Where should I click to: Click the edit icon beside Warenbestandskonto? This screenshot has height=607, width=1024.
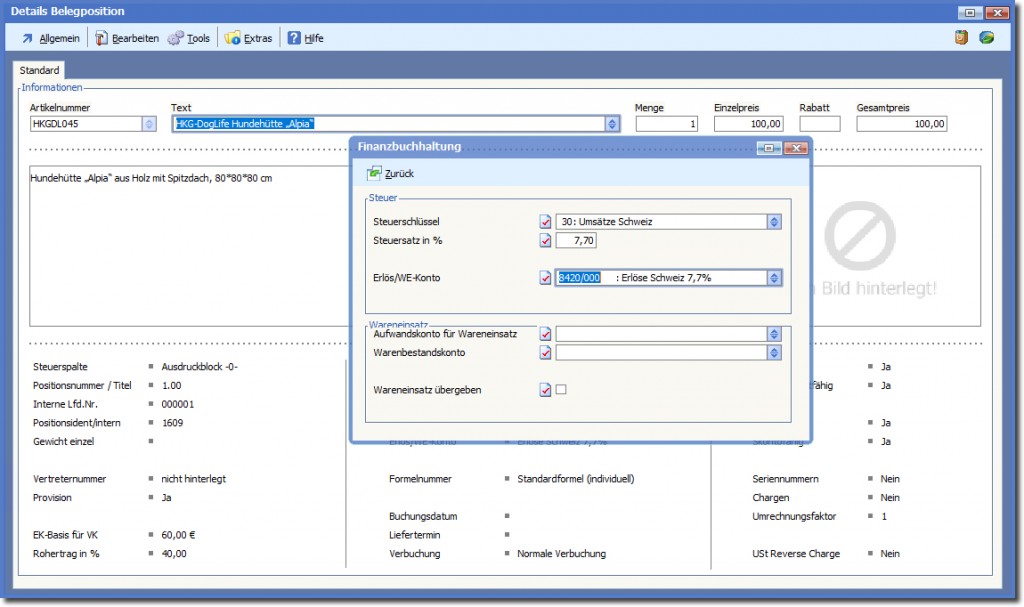545,353
